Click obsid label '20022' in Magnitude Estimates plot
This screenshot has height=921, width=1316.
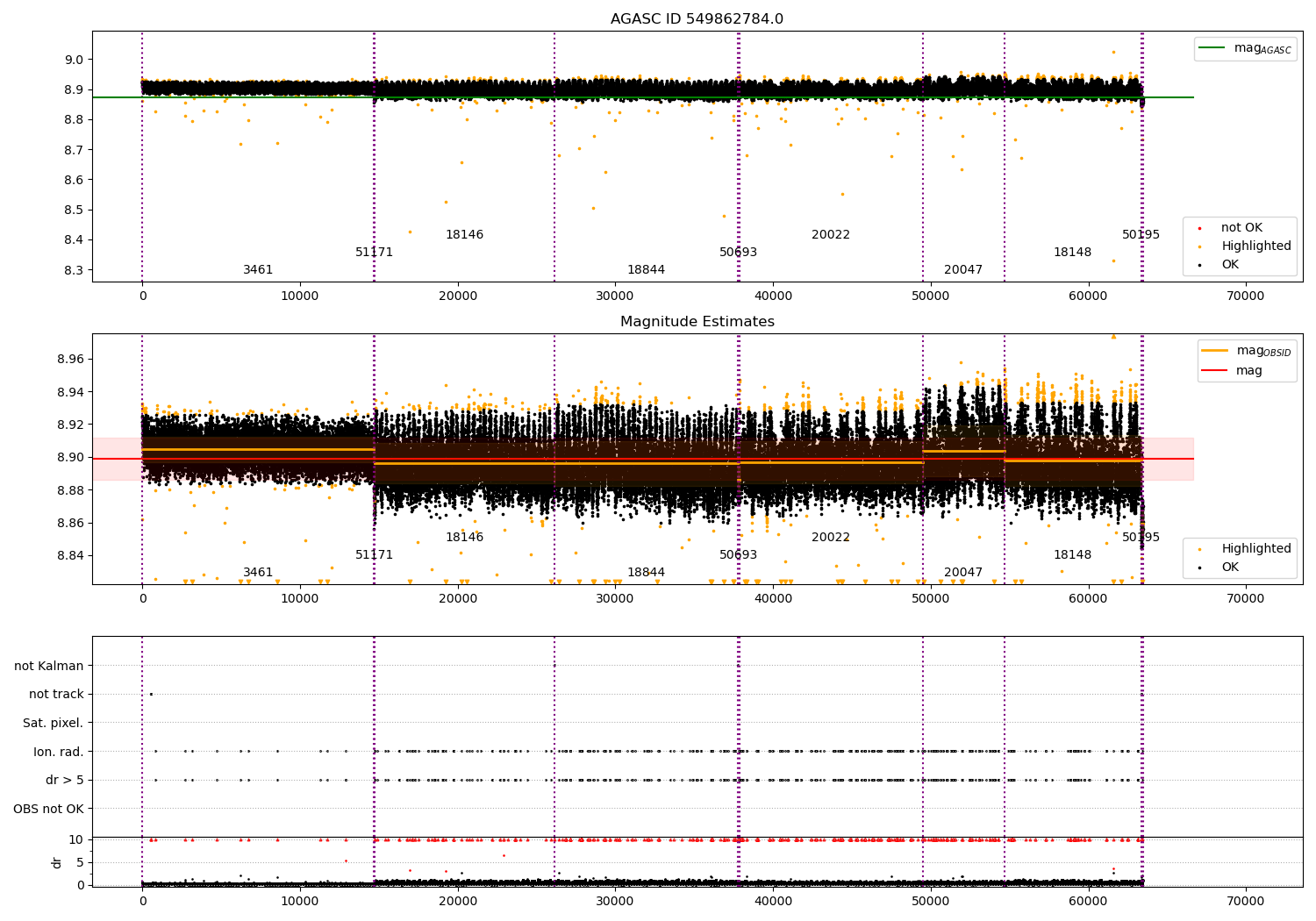[x=831, y=538]
